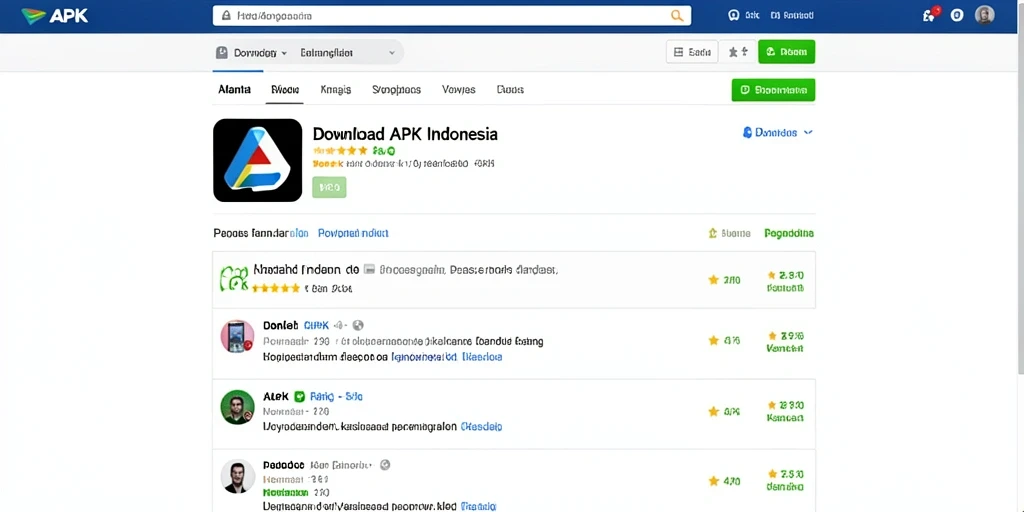Click the five stars in the first list row
1024x512 pixels.
pos(276,288)
